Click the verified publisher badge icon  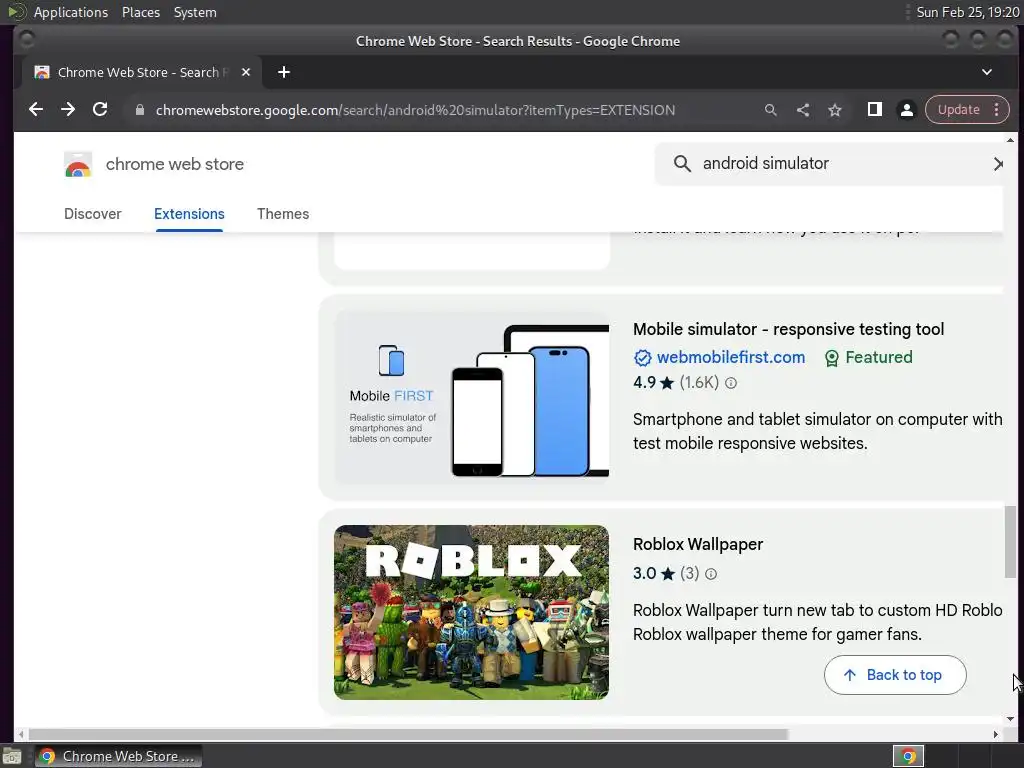click(x=643, y=358)
